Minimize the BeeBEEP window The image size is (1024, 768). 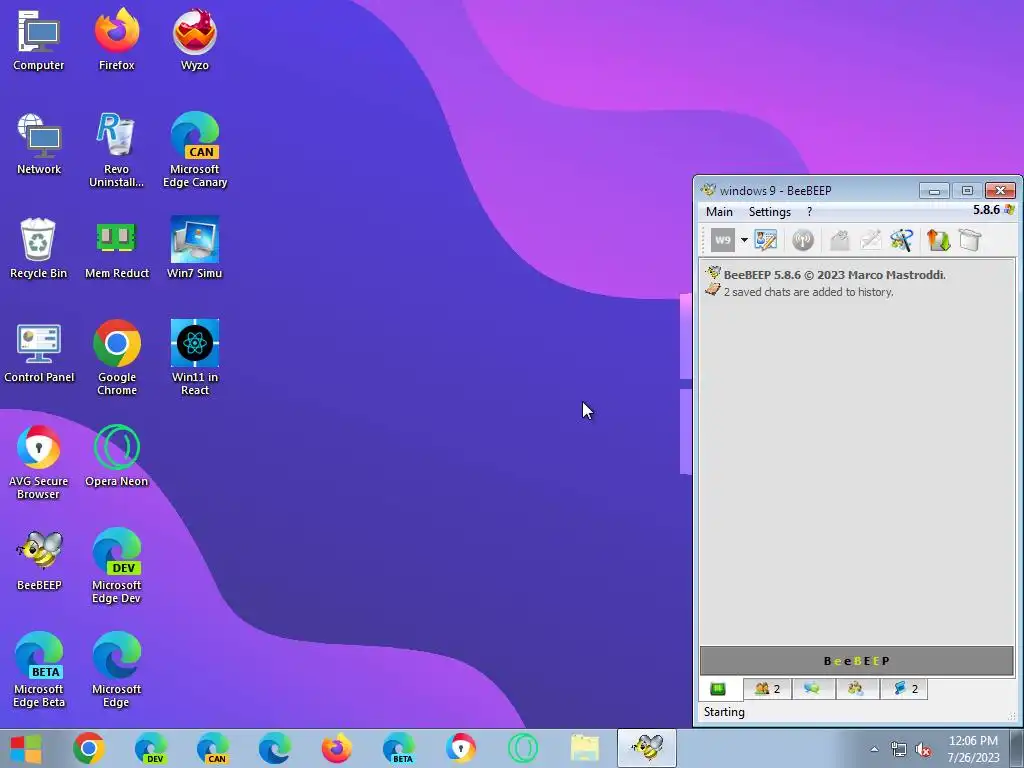point(934,190)
